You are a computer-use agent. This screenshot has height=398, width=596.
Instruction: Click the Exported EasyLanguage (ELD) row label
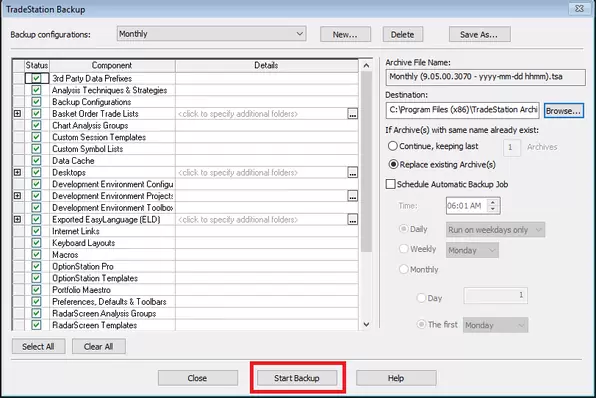click(x=106, y=220)
